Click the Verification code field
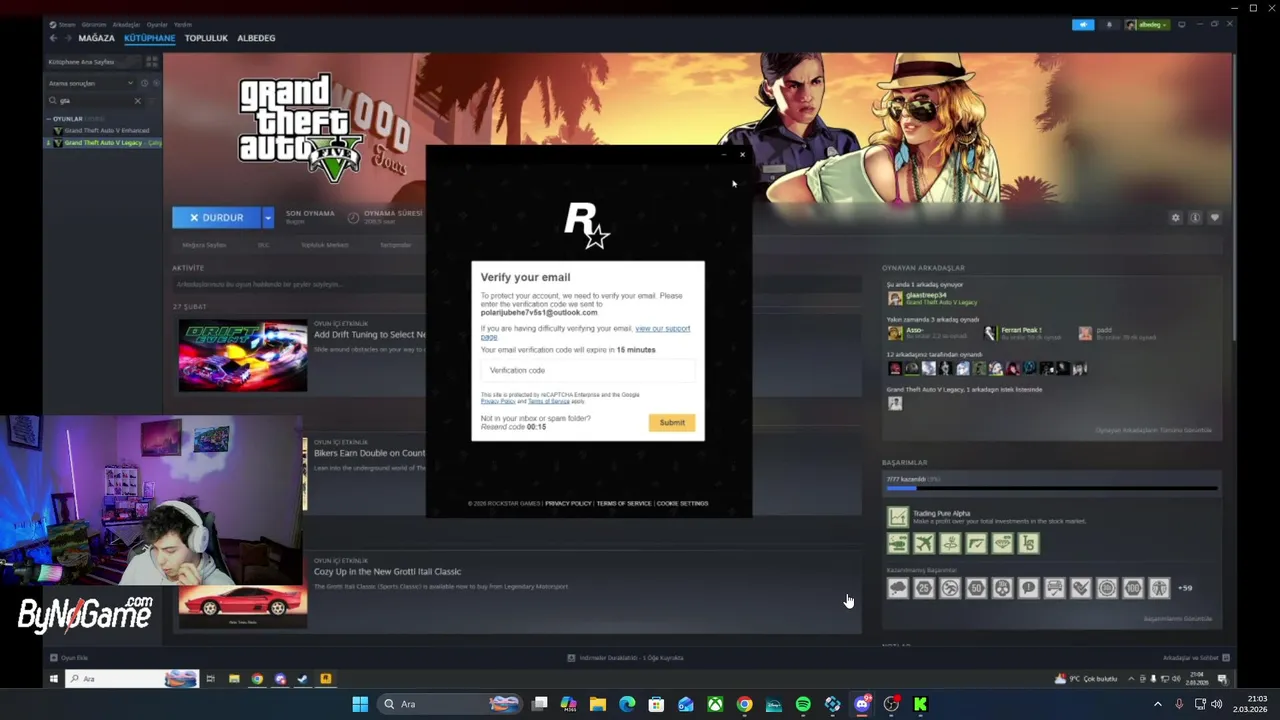 point(588,370)
